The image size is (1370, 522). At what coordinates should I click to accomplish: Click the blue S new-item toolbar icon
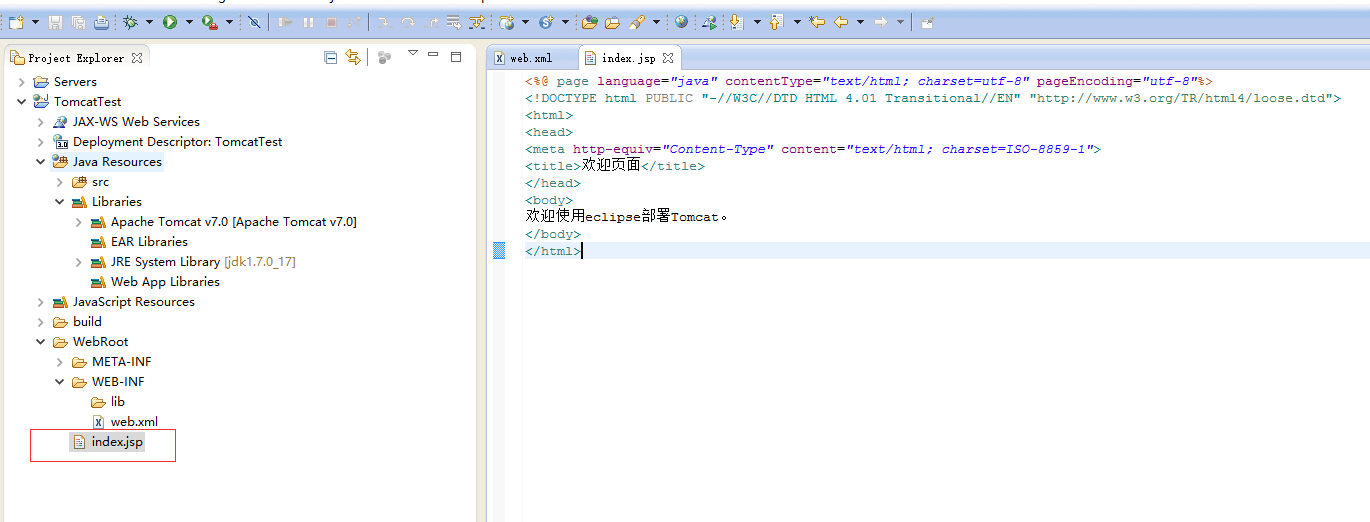click(x=546, y=22)
